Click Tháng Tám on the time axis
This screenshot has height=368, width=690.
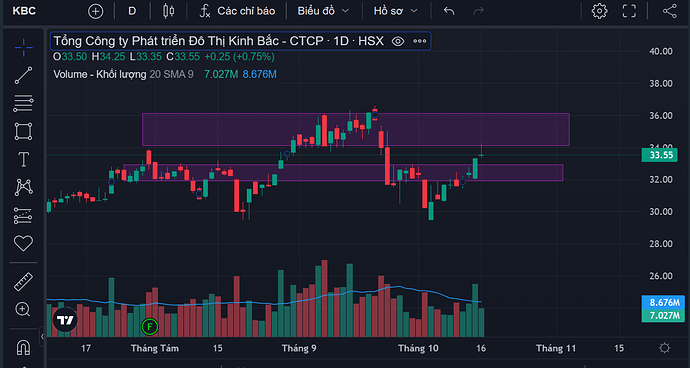(155, 348)
